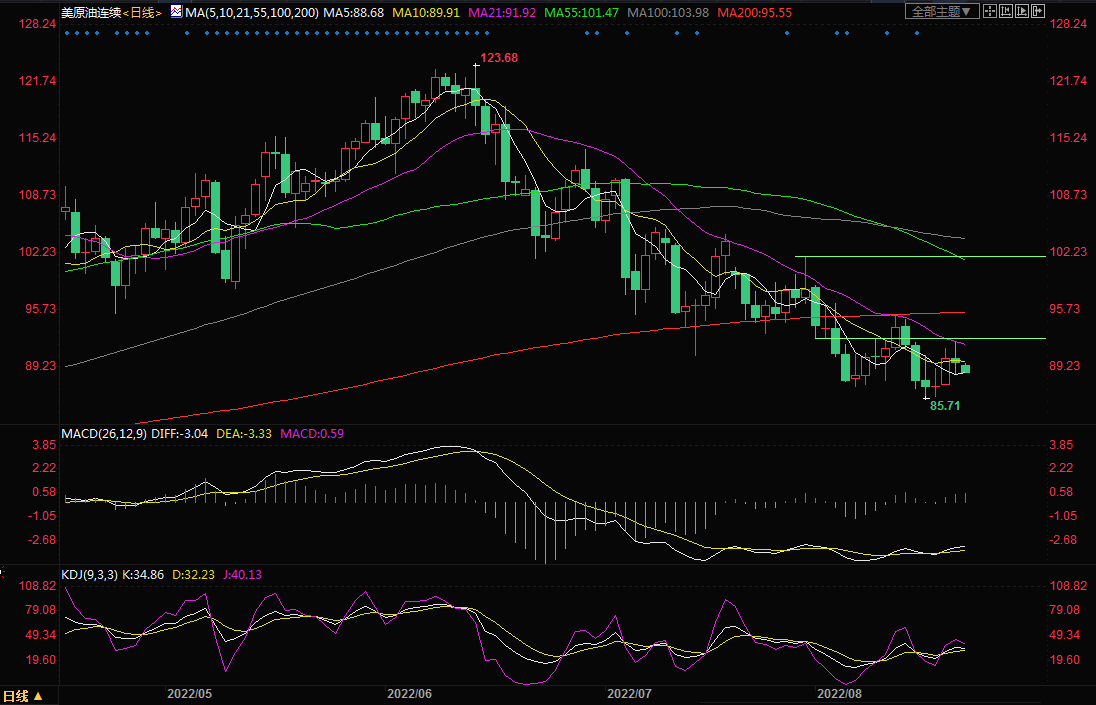Select the KDJ(9,3,3) indicator label
Image resolution: width=1096 pixels, height=705 pixels.
tap(90, 574)
